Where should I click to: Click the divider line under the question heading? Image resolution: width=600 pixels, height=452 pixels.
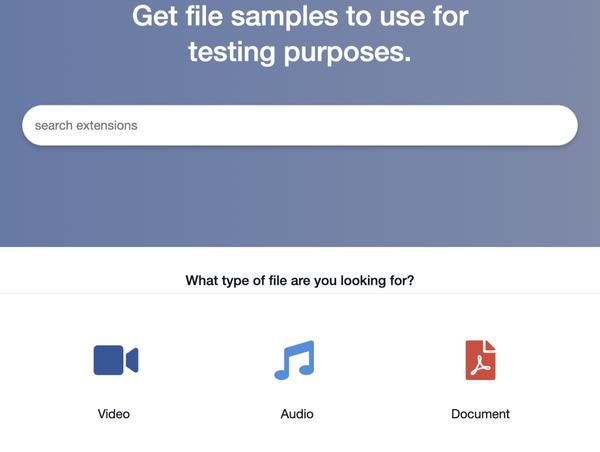click(x=300, y=294)
